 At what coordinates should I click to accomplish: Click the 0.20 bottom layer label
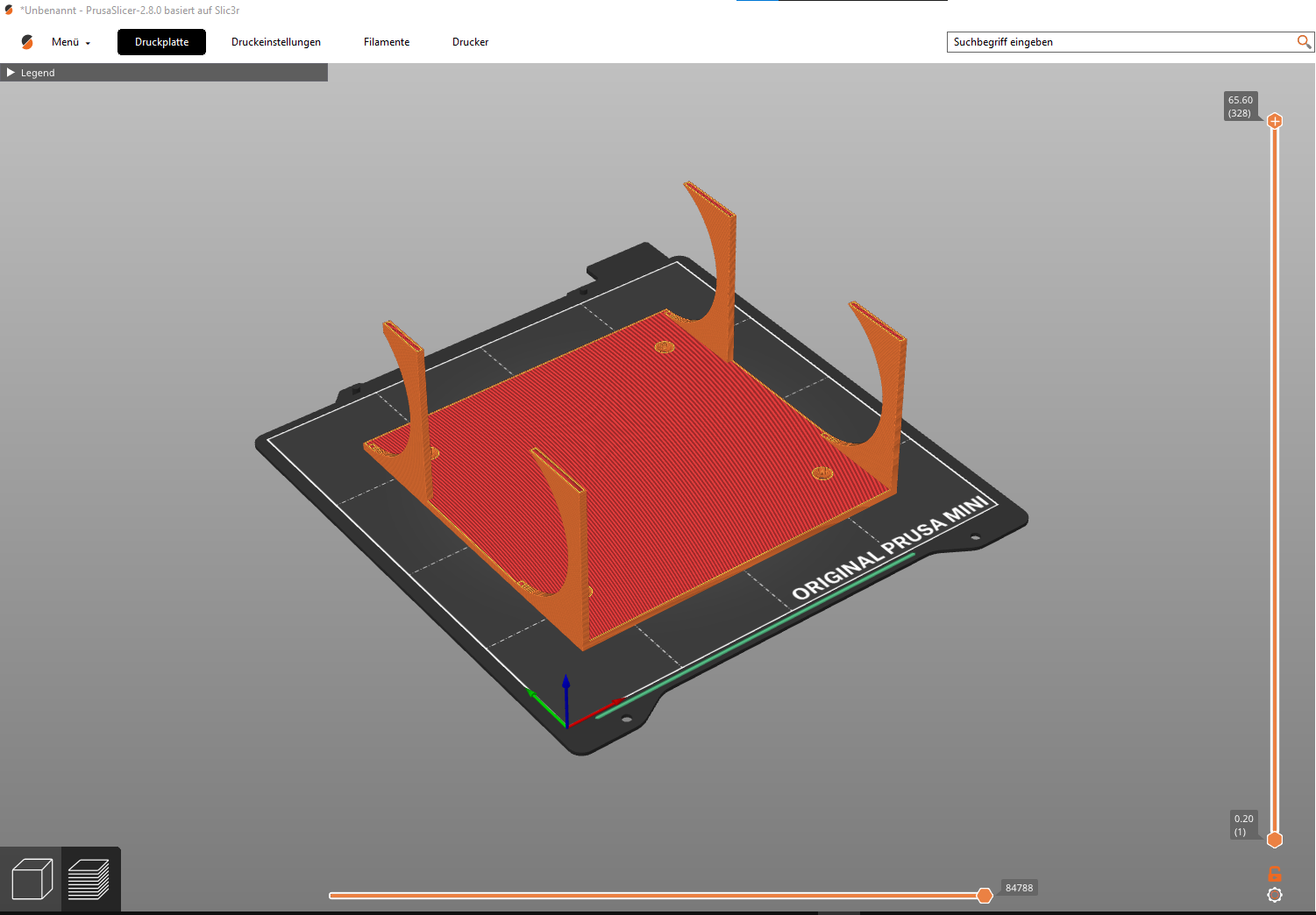(1244, 825)
